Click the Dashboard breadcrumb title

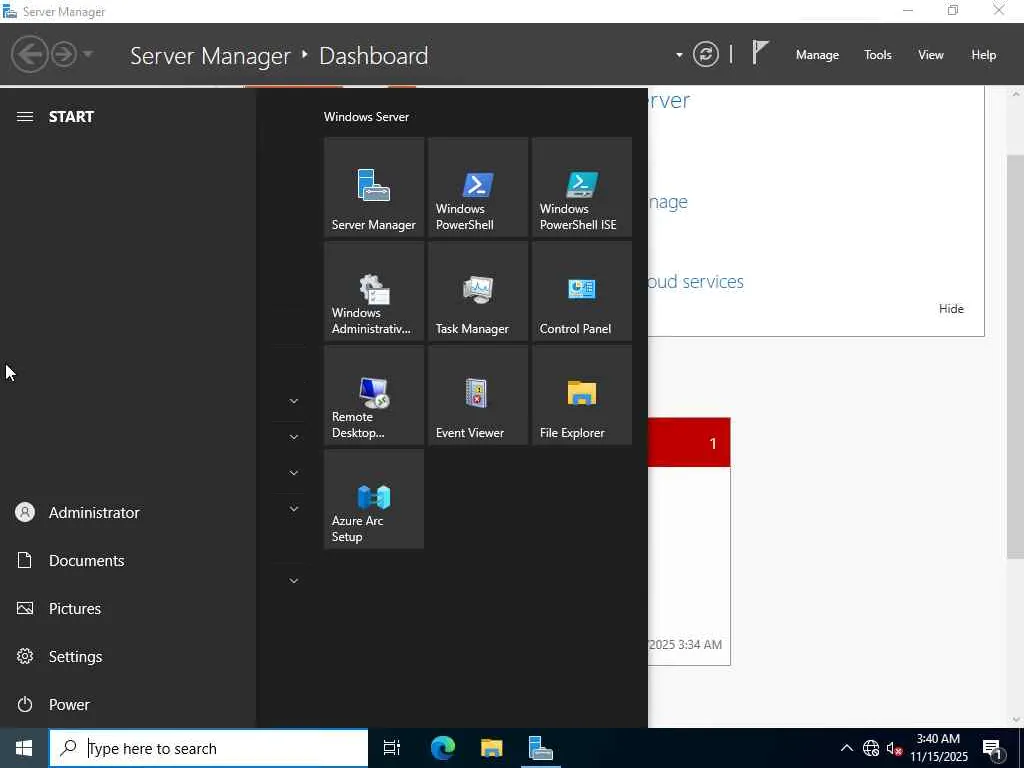pos(374,56)
